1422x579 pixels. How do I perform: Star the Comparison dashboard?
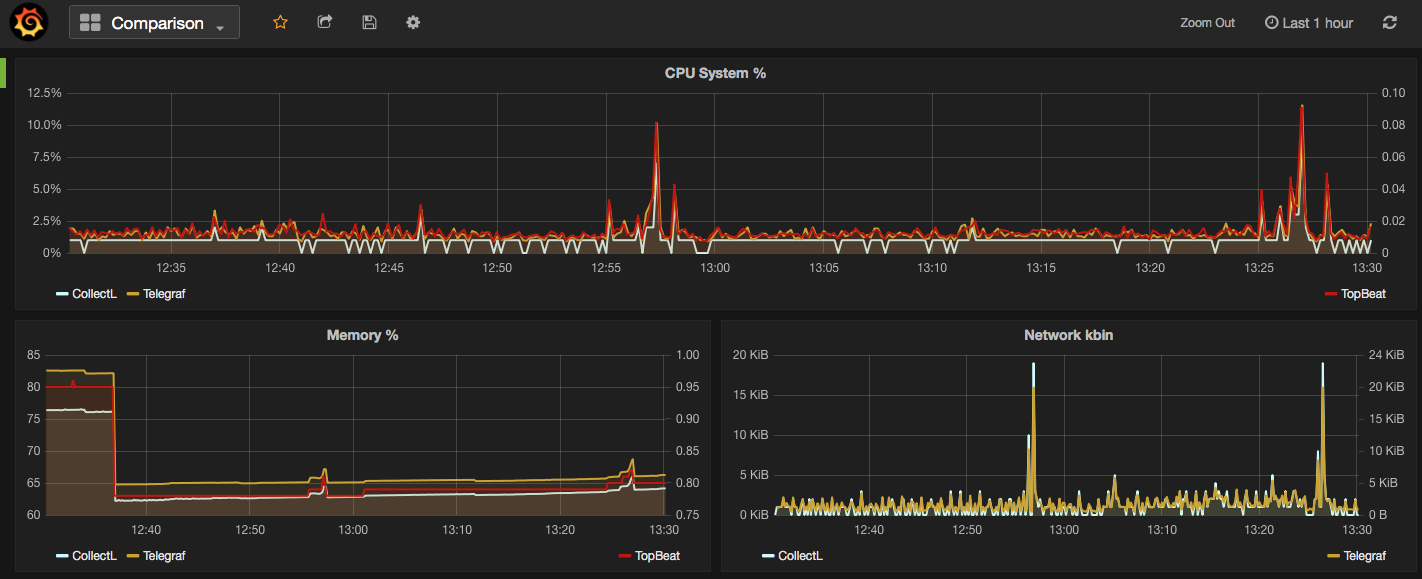(x=280, y=22)
